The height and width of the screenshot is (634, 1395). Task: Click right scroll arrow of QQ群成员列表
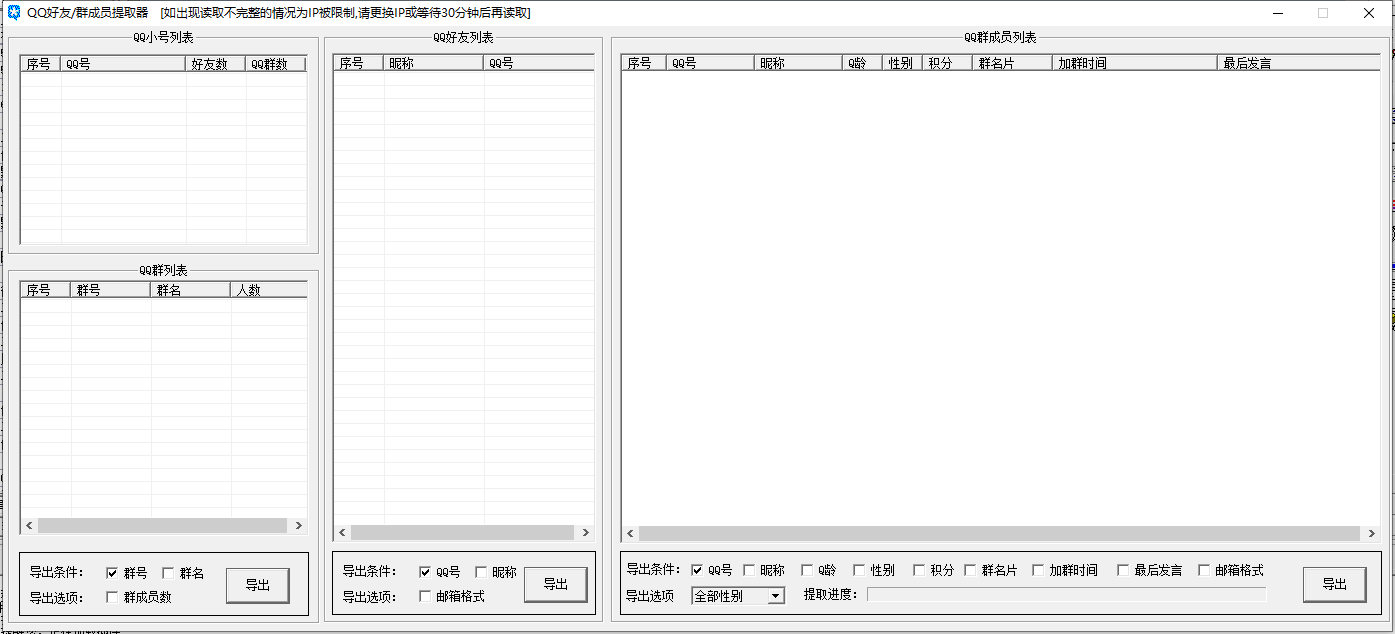(1371, 534)
